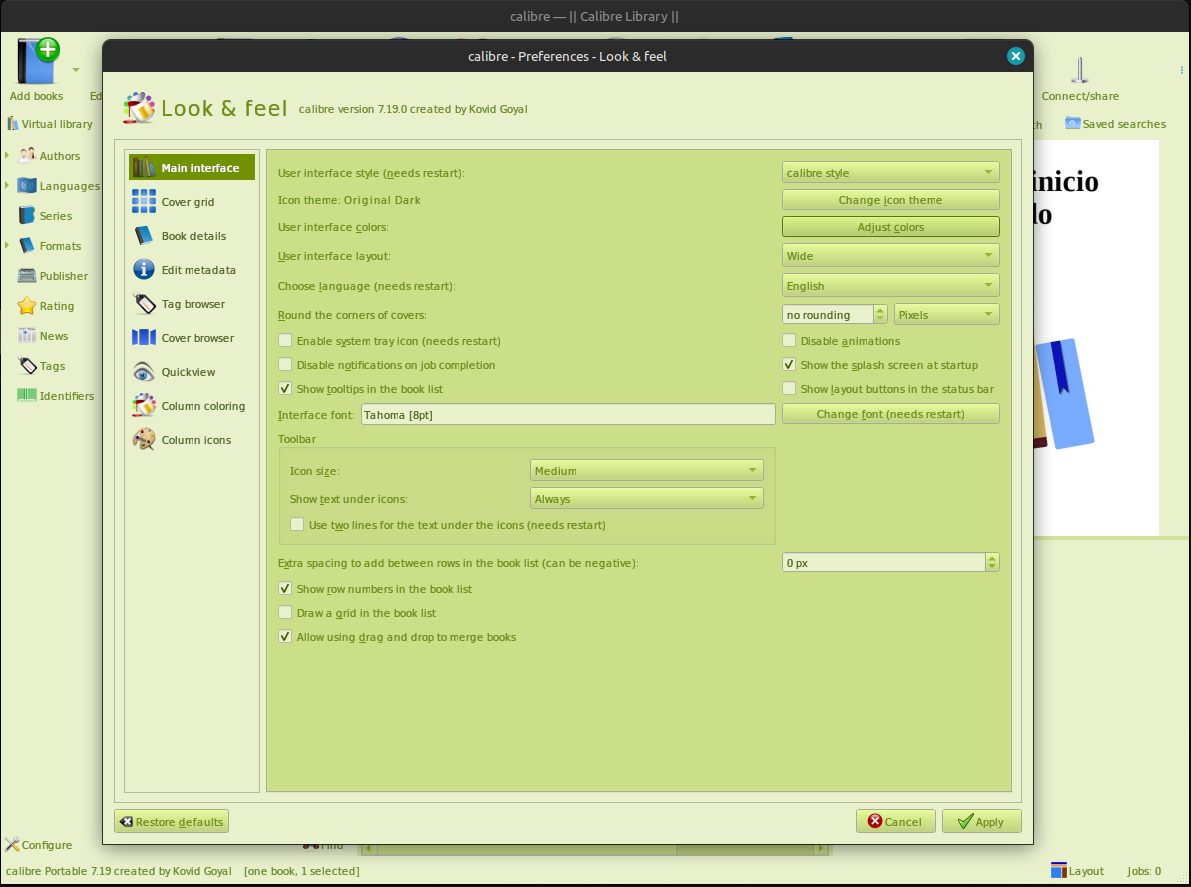This screenshot has height=887, width=1191.
Task: Click Change font (needs restart) button
Action: [890, 414]
